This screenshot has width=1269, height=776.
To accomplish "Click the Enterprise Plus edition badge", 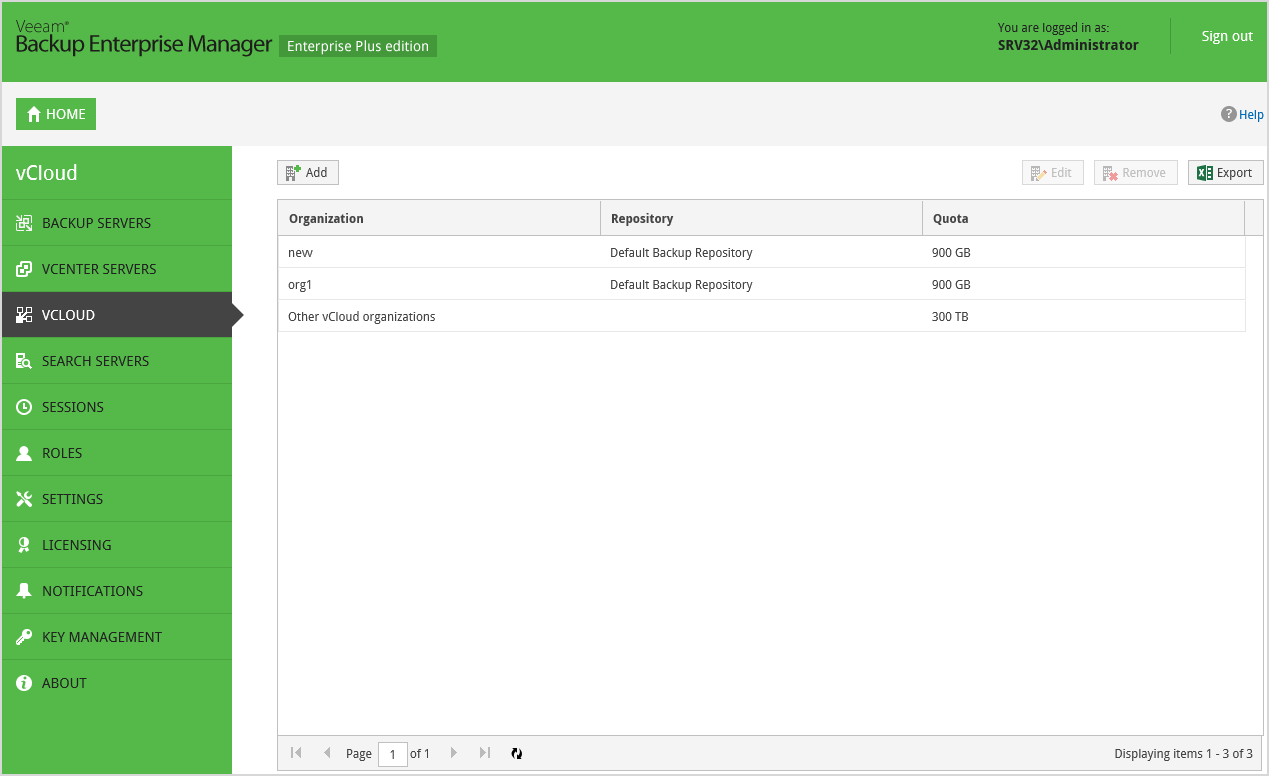I will pos(358,46).
